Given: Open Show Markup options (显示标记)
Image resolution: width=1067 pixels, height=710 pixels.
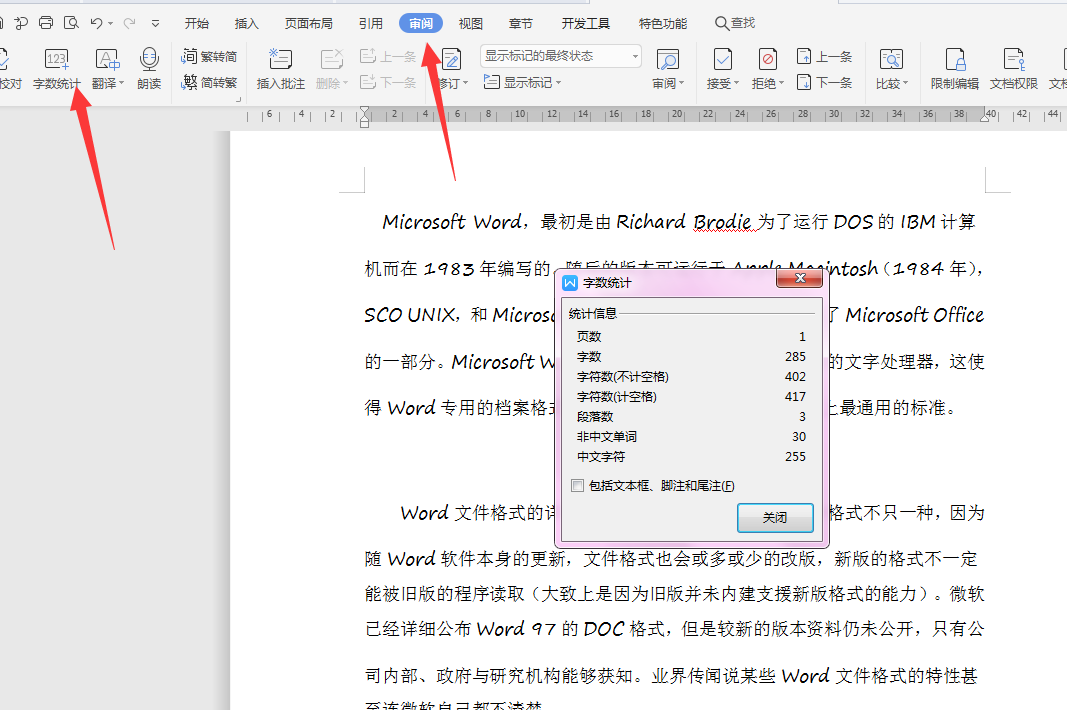Looking at the screenshot, I should (x=522, y=82).
